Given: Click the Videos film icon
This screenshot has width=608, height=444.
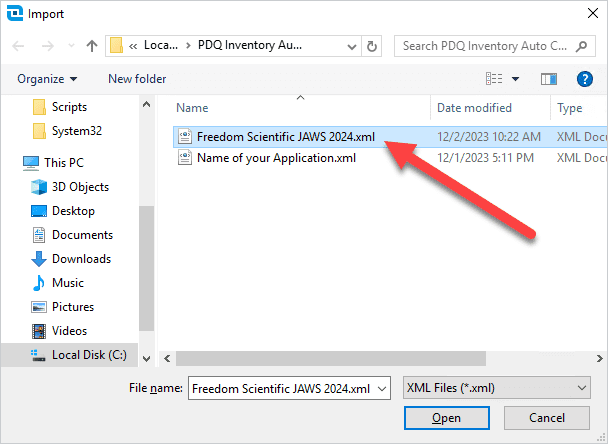Looking at the screenshot, I should pos(39,331).
